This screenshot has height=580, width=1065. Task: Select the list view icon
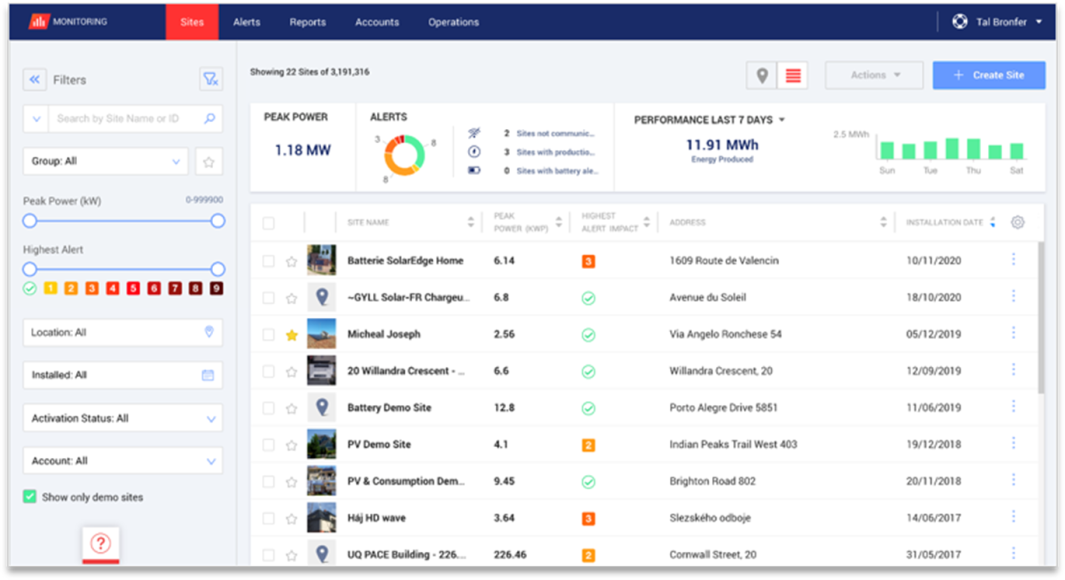793,75
